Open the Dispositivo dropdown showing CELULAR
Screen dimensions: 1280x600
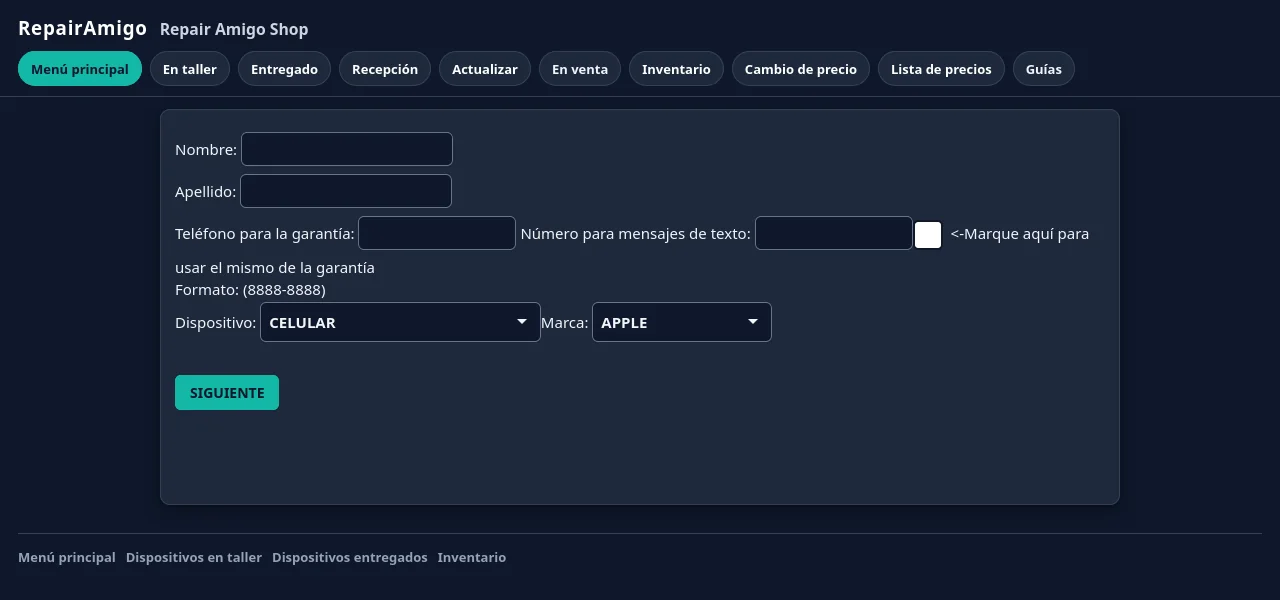pyautogui.click(x=400, y=322)
